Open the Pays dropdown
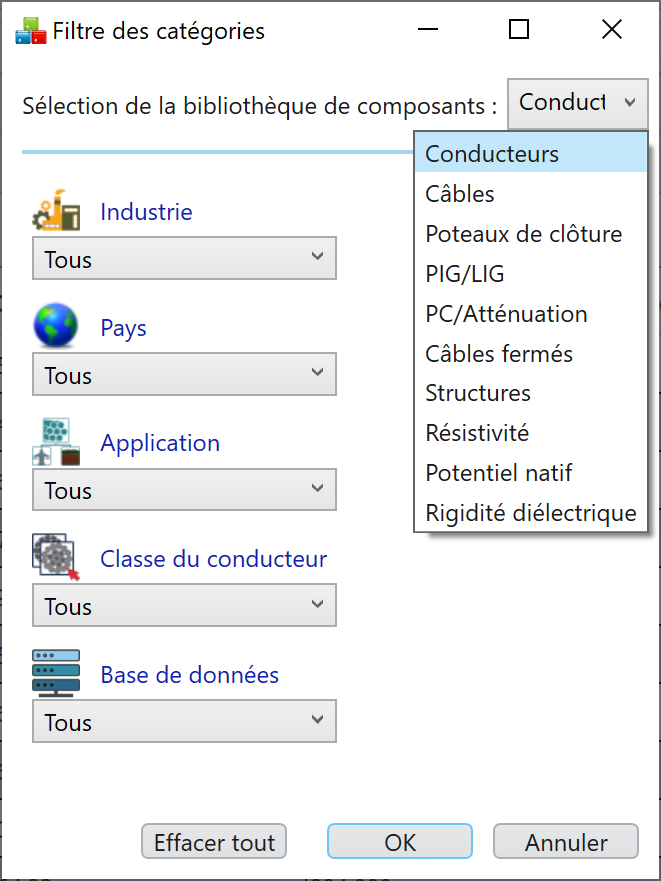 pyautogui.click(x=184, y=374)
